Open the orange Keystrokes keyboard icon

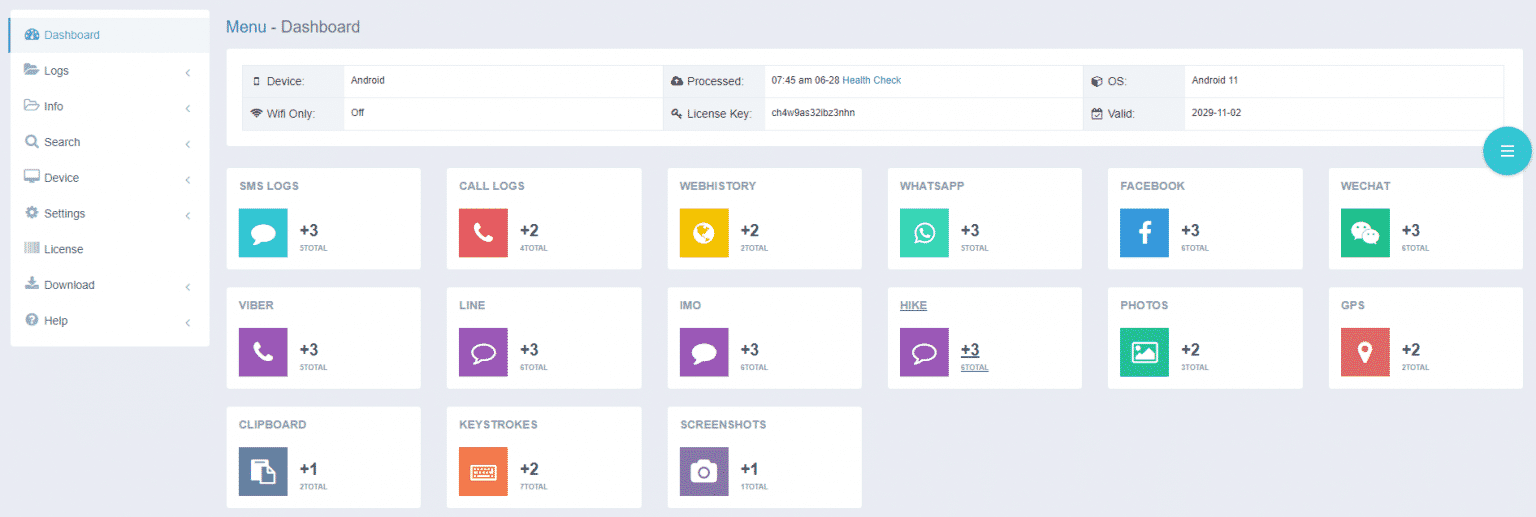point(483,472)
